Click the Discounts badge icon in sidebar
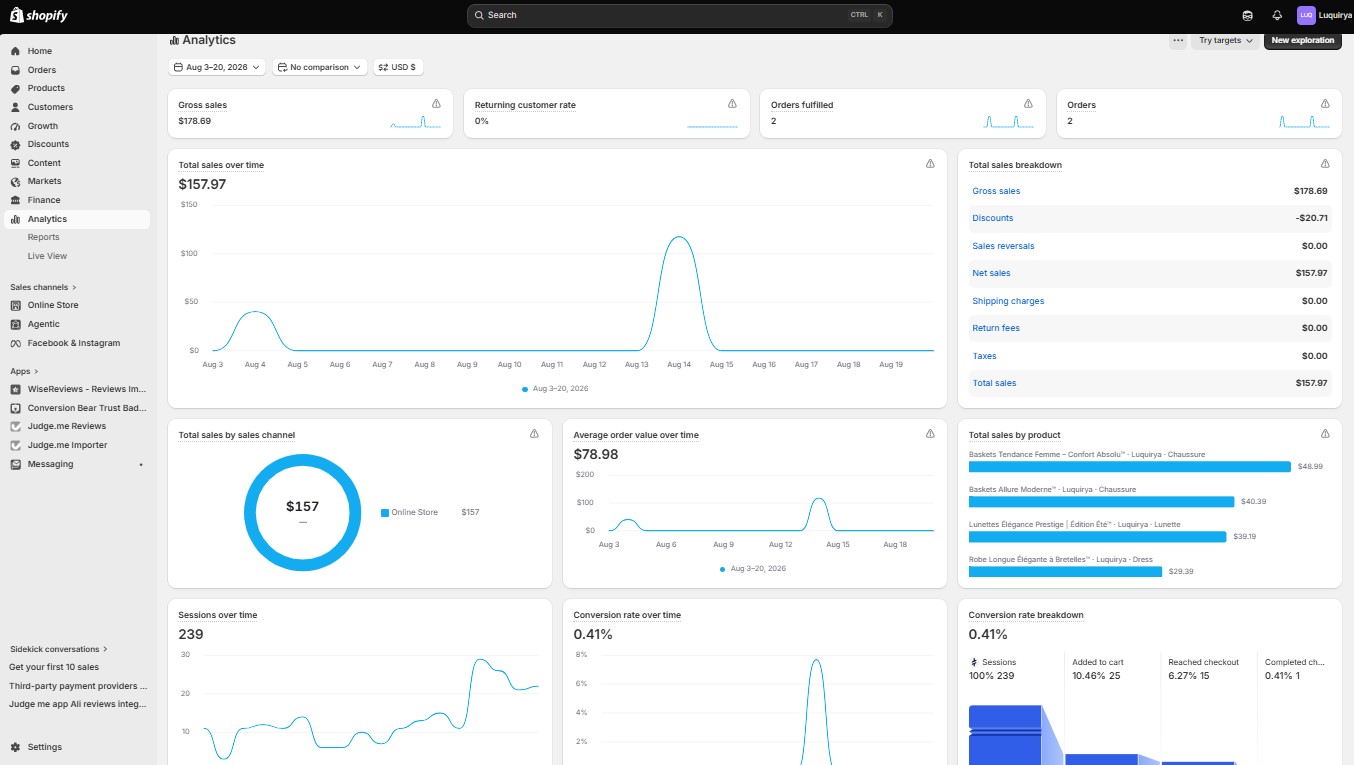1354x765 pixels. click(16, 144)
